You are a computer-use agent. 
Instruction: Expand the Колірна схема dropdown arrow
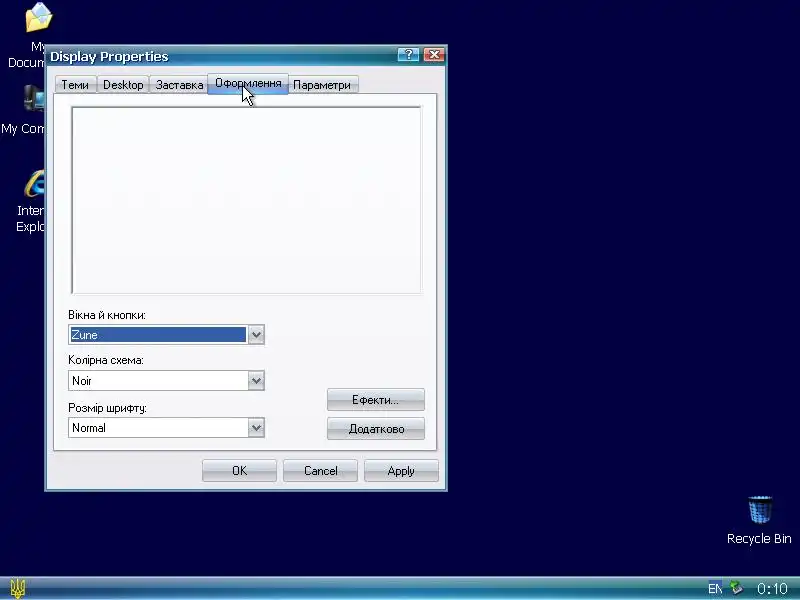(x=256, y=380)
